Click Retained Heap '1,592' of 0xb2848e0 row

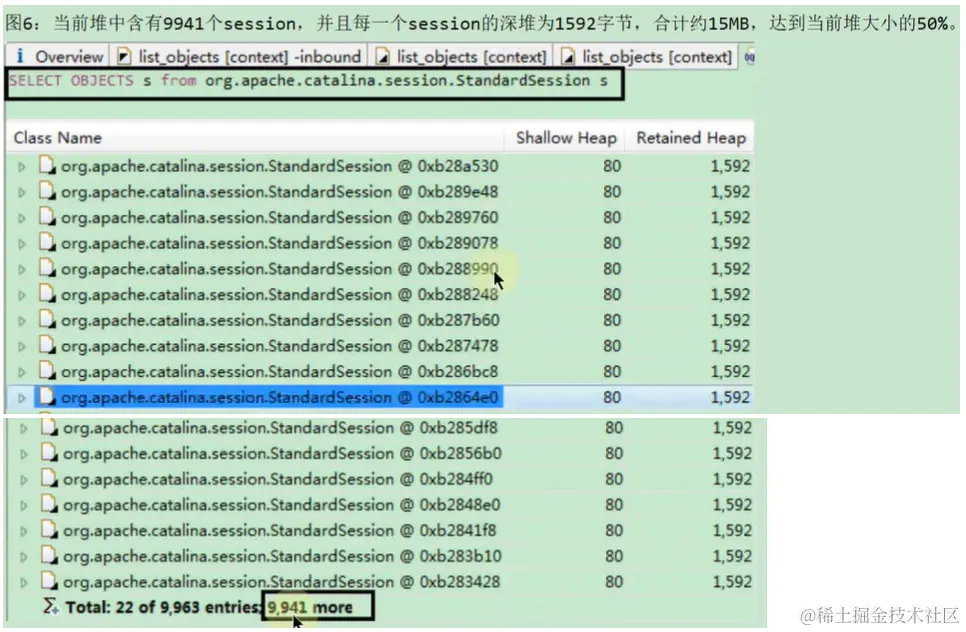[732, 505]
